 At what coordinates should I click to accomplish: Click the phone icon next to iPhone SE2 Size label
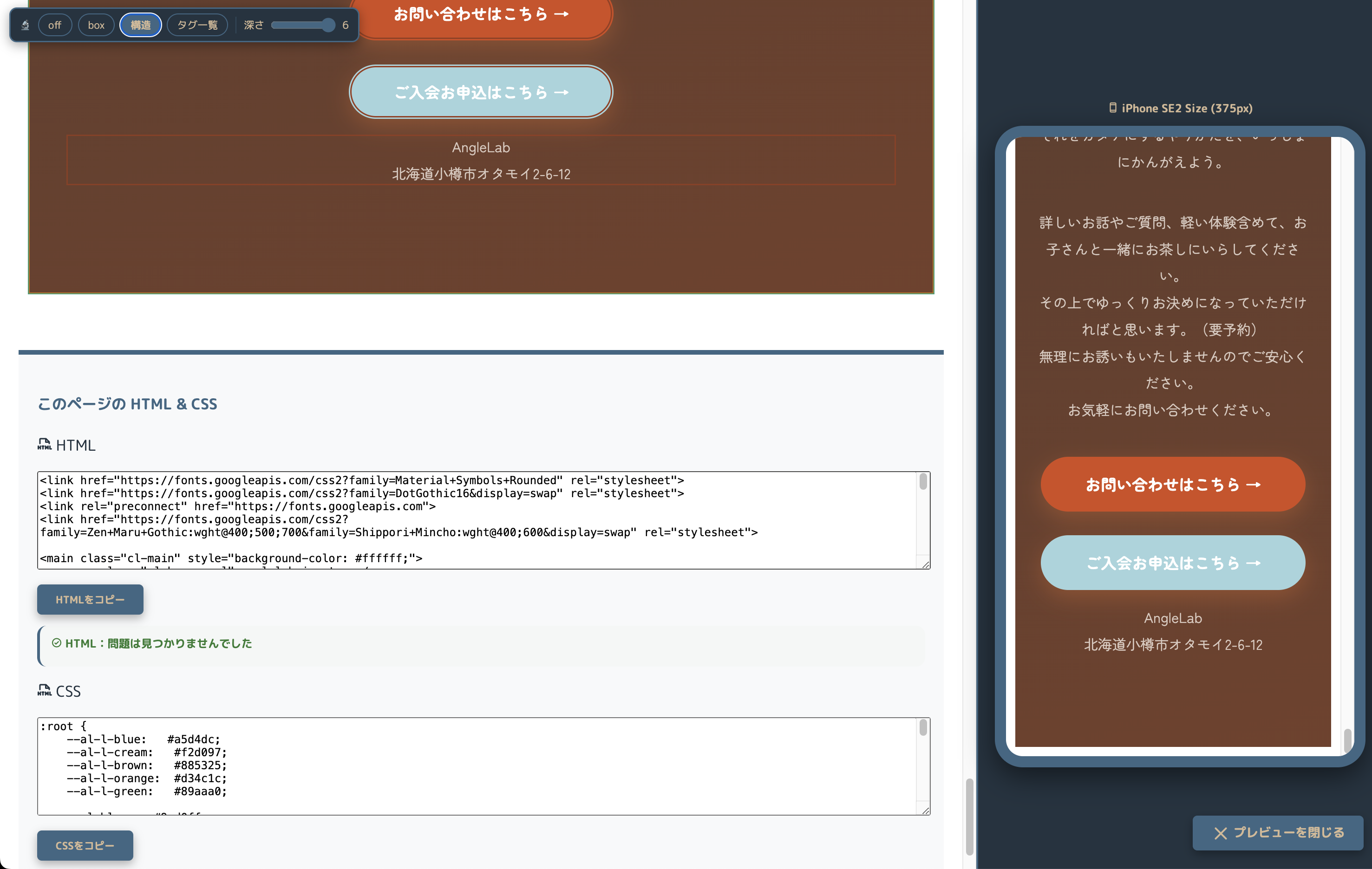coord(1113,108)
